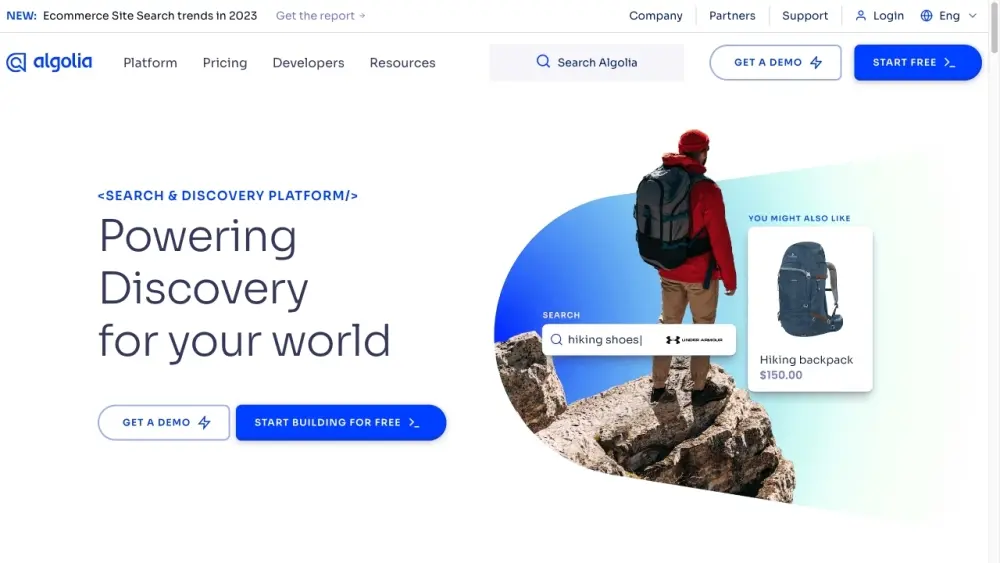Click the magnifier icon in hiking shoes search
Viewport: 1000px width, 563px height.
[x=557, y=340]
